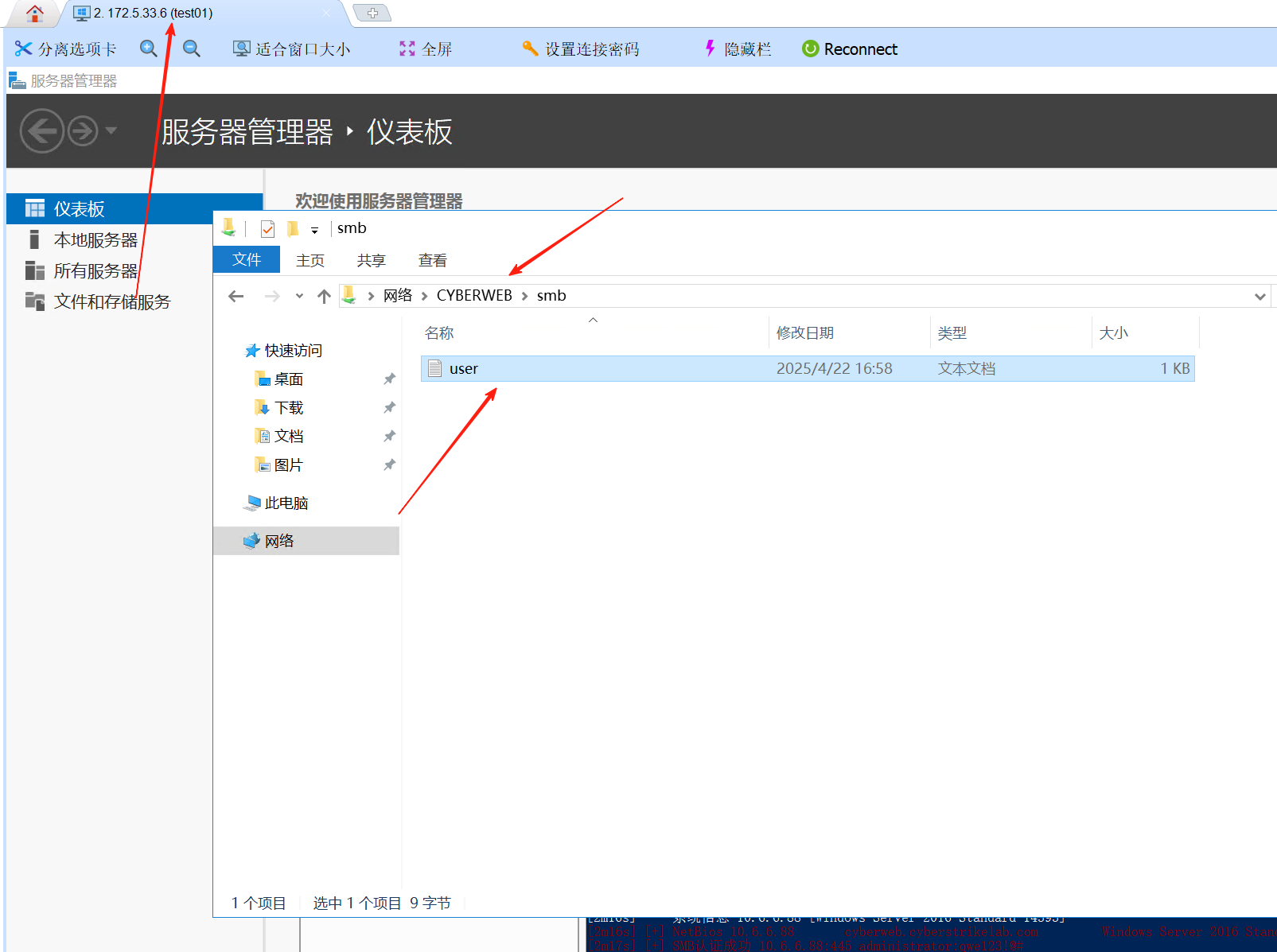The image size is (1277, 952).
Task: Select 仪表板 in Server Manager sidebar
Action: coord(134,208)
